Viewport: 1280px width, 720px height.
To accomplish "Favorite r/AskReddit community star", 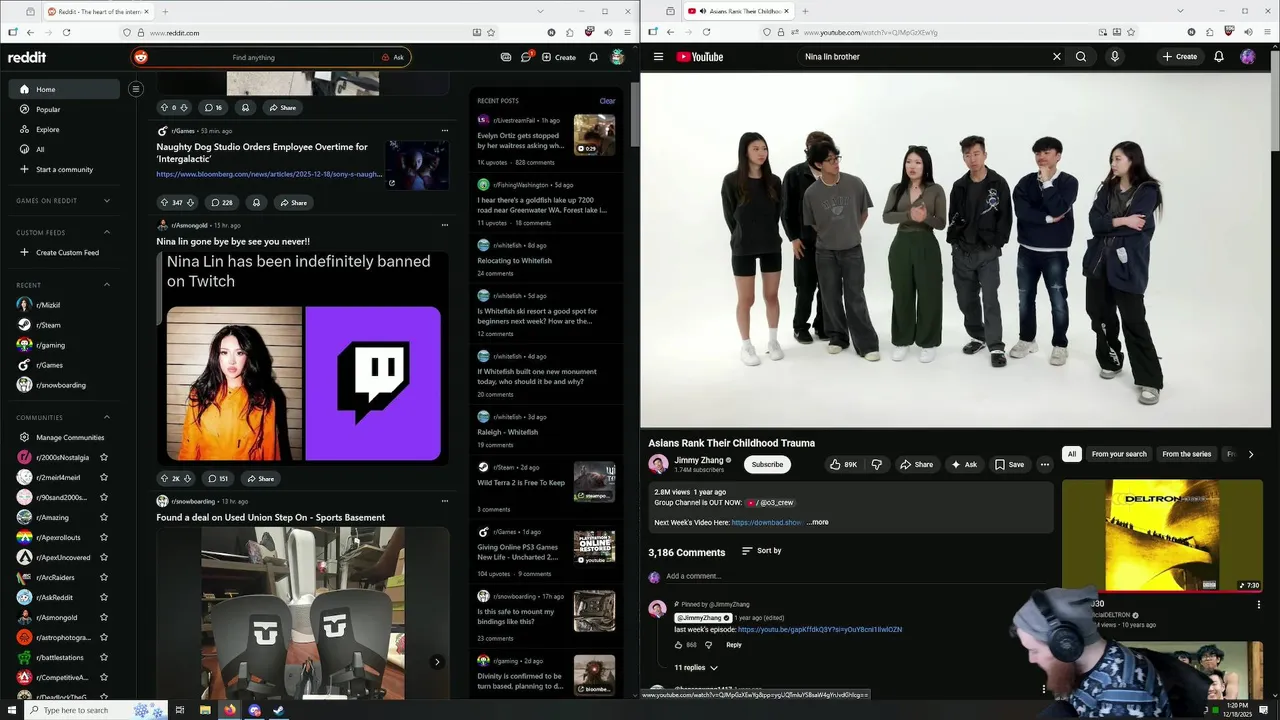I will coord(103,597).
